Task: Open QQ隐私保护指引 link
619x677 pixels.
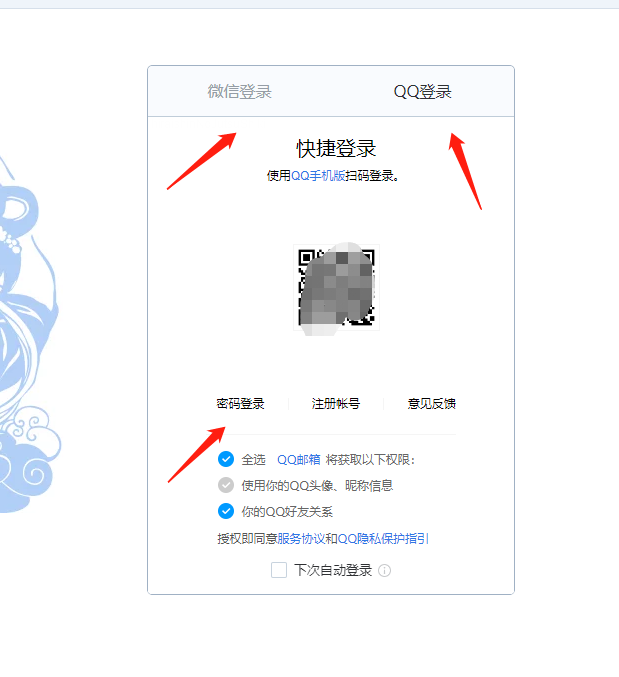Action: click(383, 538)
